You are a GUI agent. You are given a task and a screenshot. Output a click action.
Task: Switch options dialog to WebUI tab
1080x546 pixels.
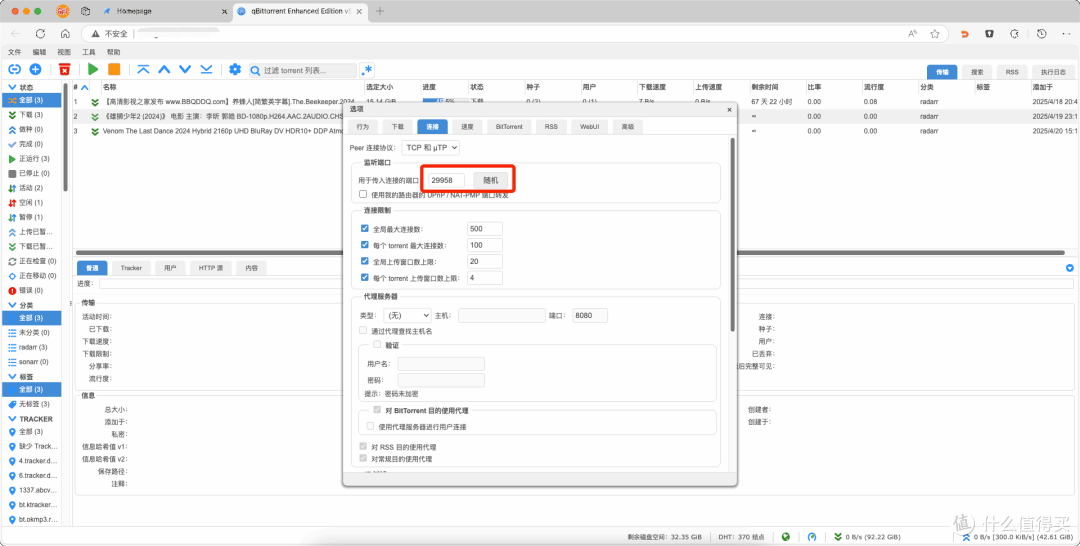pos(590,127)
